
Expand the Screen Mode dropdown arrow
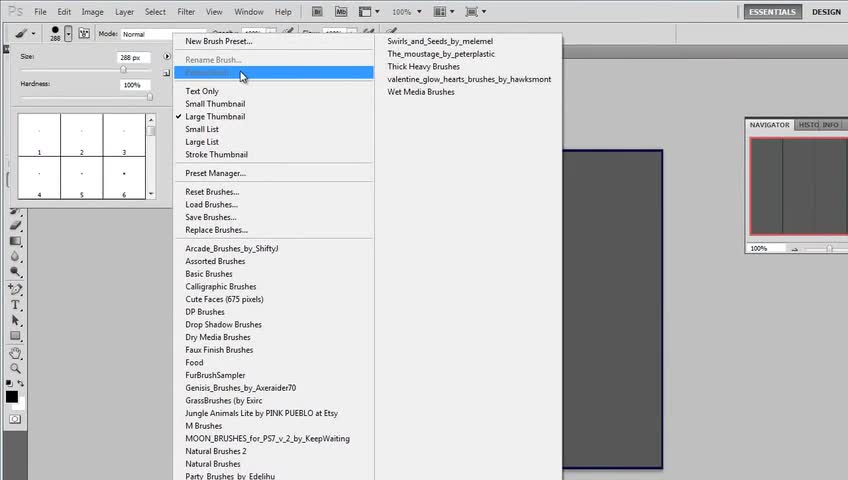coord(483,11)
